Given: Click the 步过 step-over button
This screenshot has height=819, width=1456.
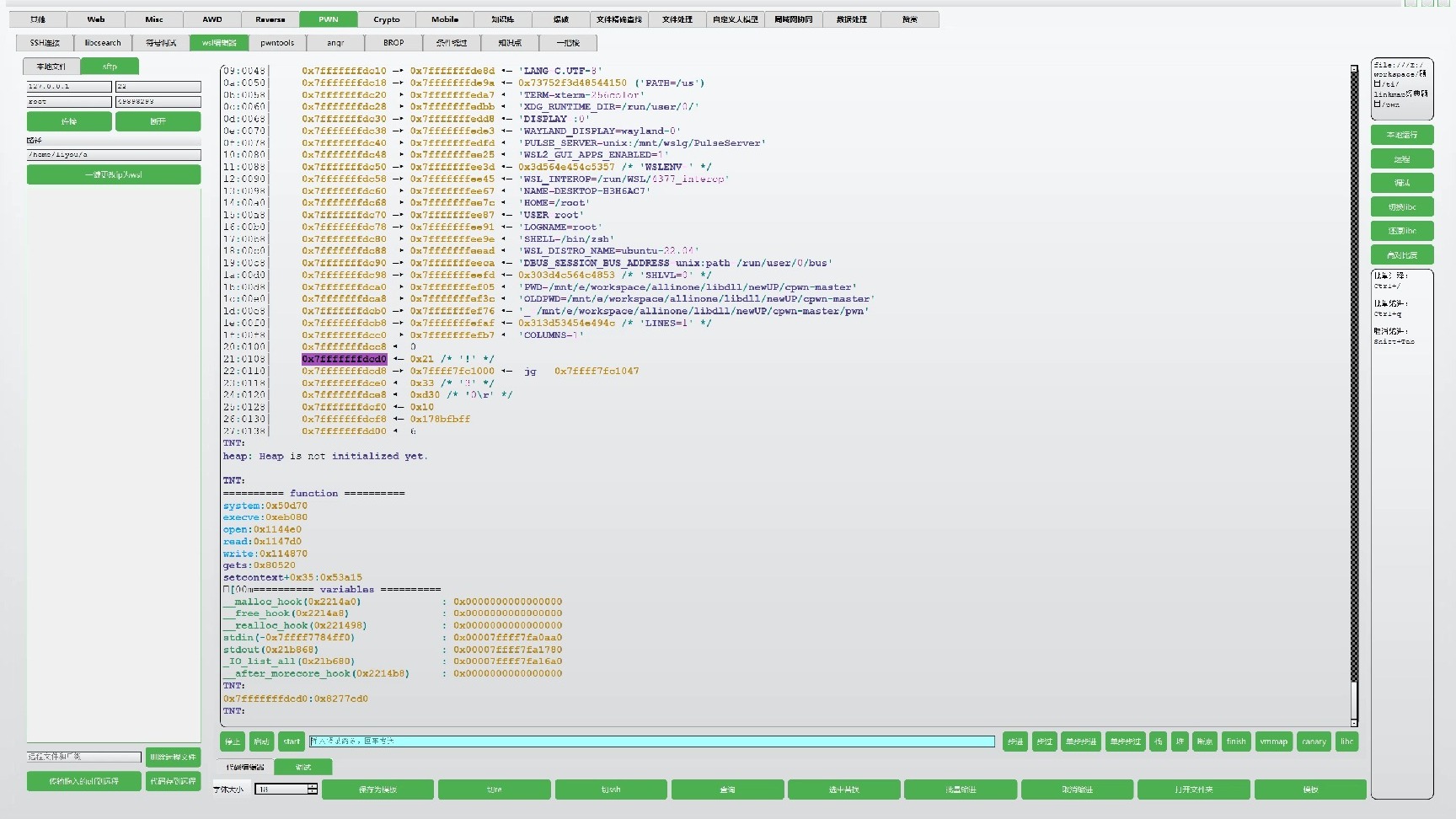Looking at the screenshot, I should [1043, 741].
